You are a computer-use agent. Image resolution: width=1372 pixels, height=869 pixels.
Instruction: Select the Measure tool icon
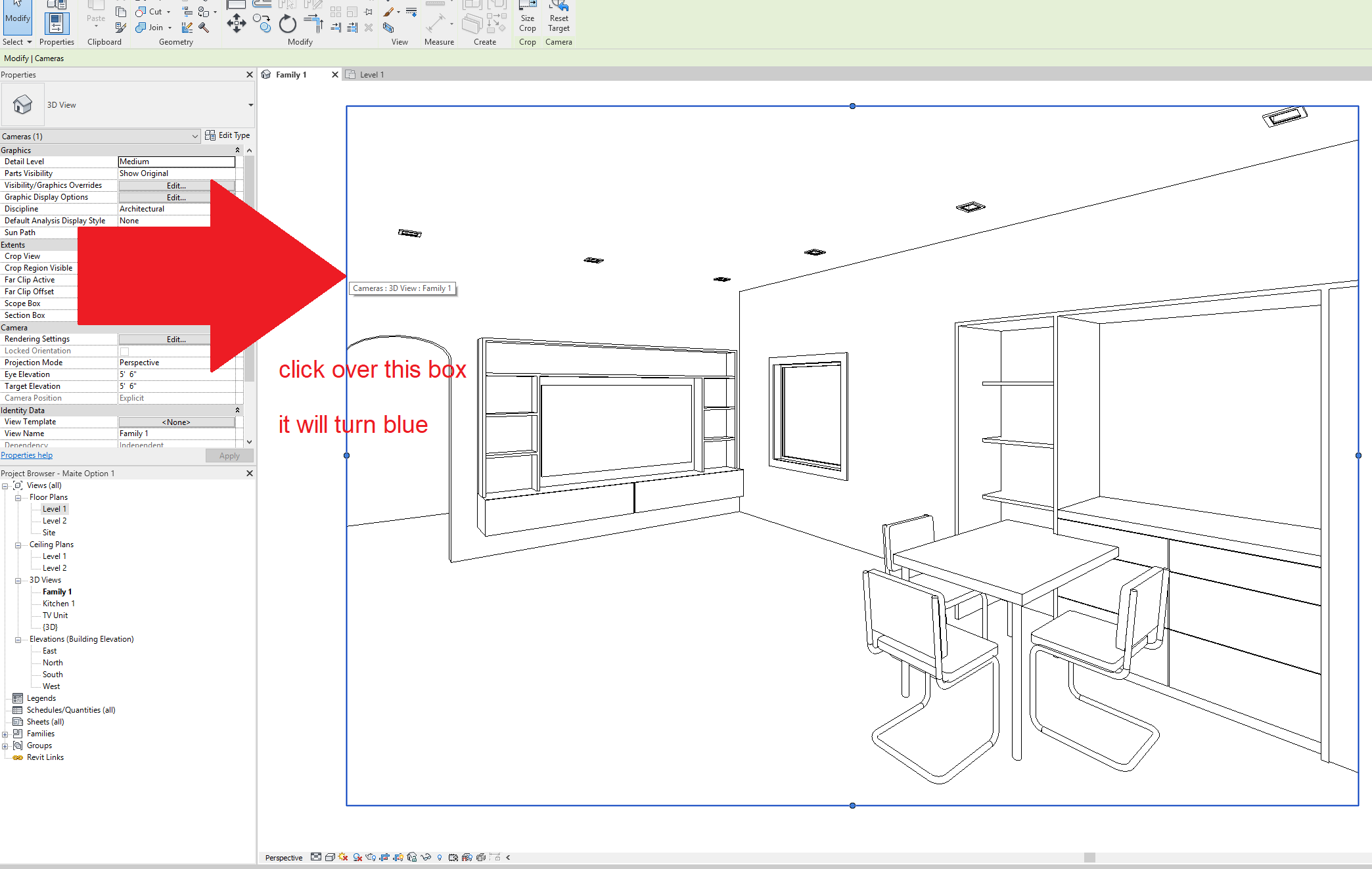pos(437,21)
